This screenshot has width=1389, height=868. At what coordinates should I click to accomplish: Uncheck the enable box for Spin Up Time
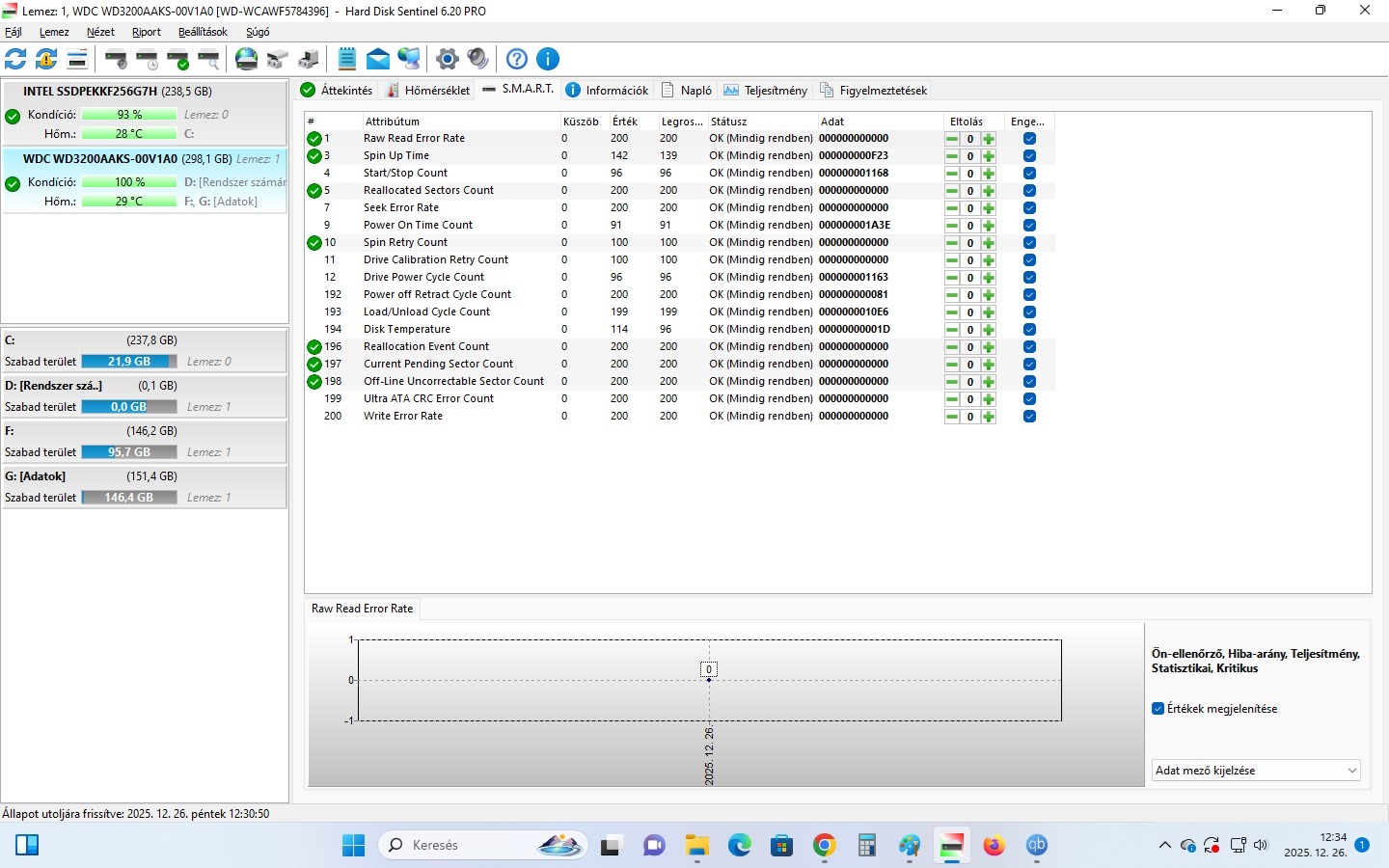coord(1029,156)
